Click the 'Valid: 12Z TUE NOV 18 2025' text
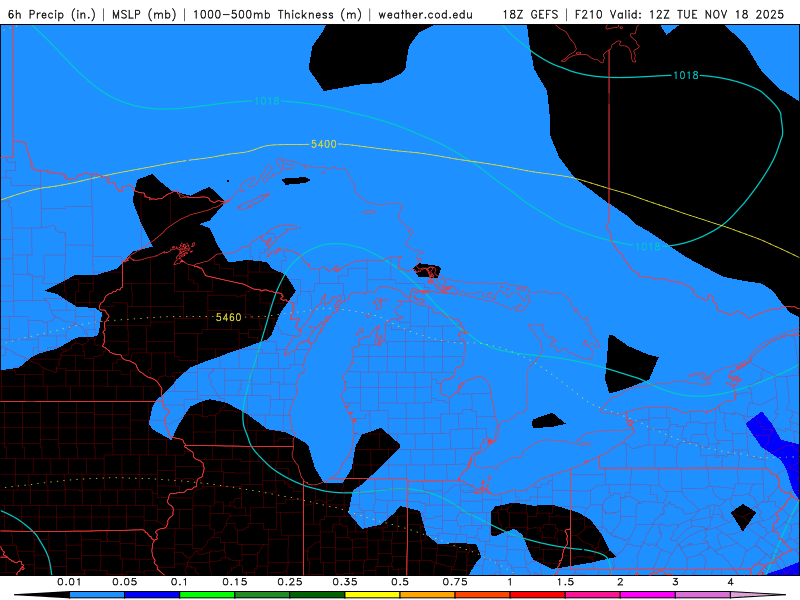800x600 pixels. pos(698,14)
